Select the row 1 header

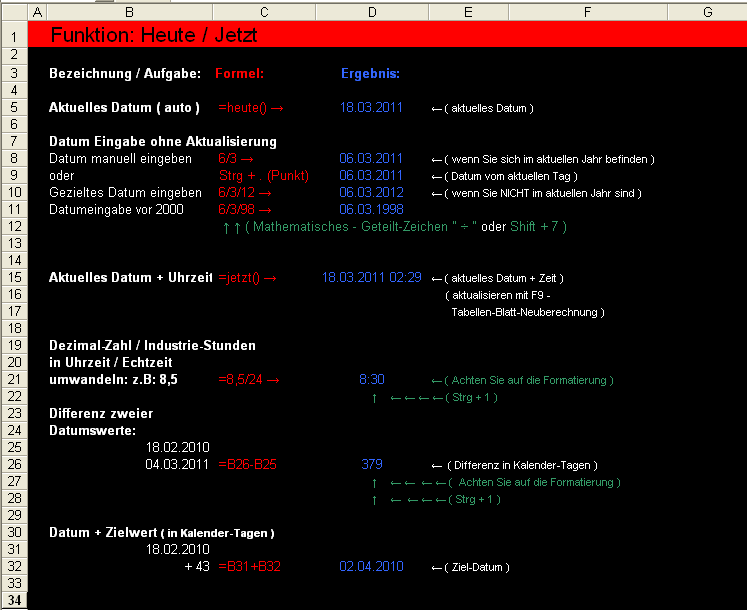click(13, 36)
